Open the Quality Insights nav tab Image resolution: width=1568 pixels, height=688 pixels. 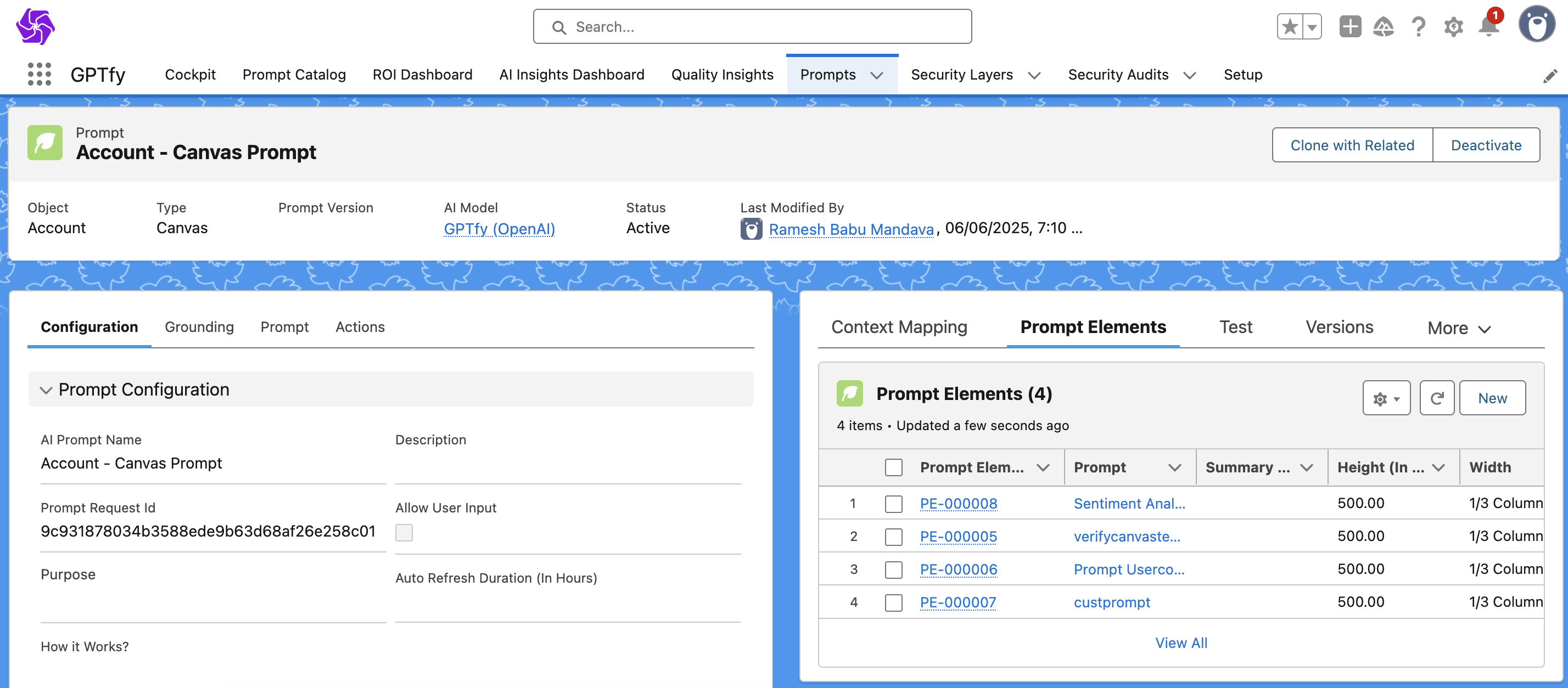click(722, 74)
